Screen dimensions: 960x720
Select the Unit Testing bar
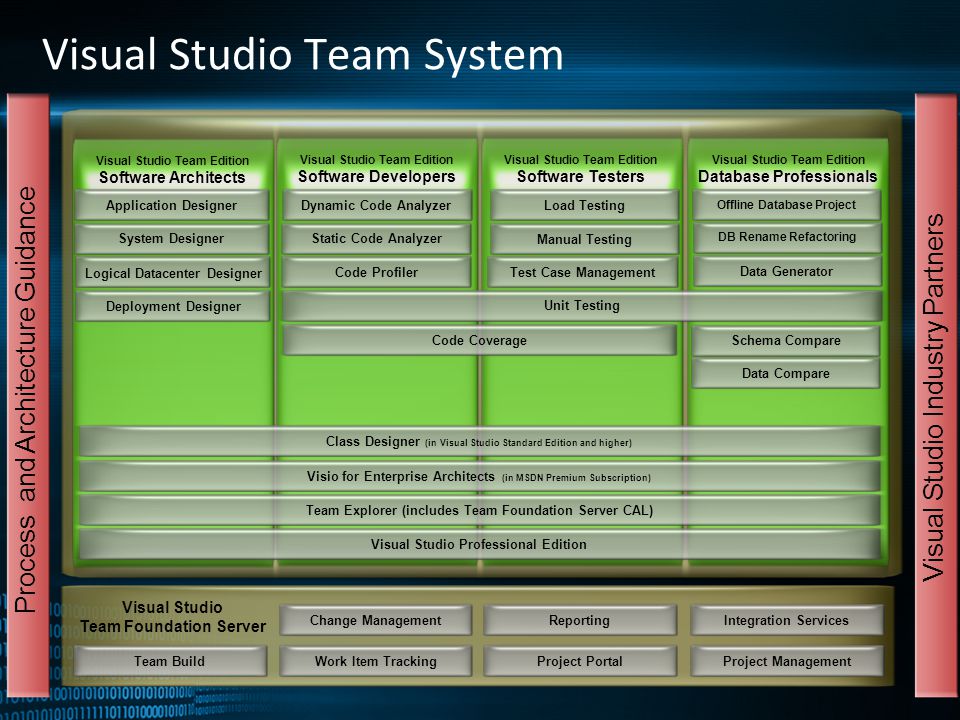click(582, 306)
